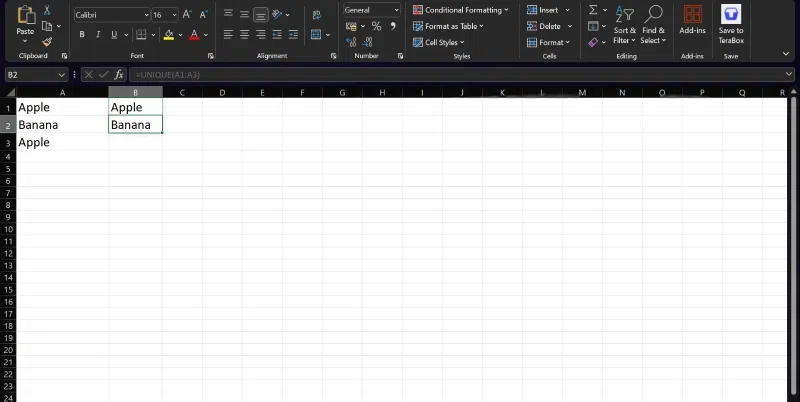Viewport: 800px width, 402px height.
Task: Click Save to TeraBox icon
Action: (731, 14)
